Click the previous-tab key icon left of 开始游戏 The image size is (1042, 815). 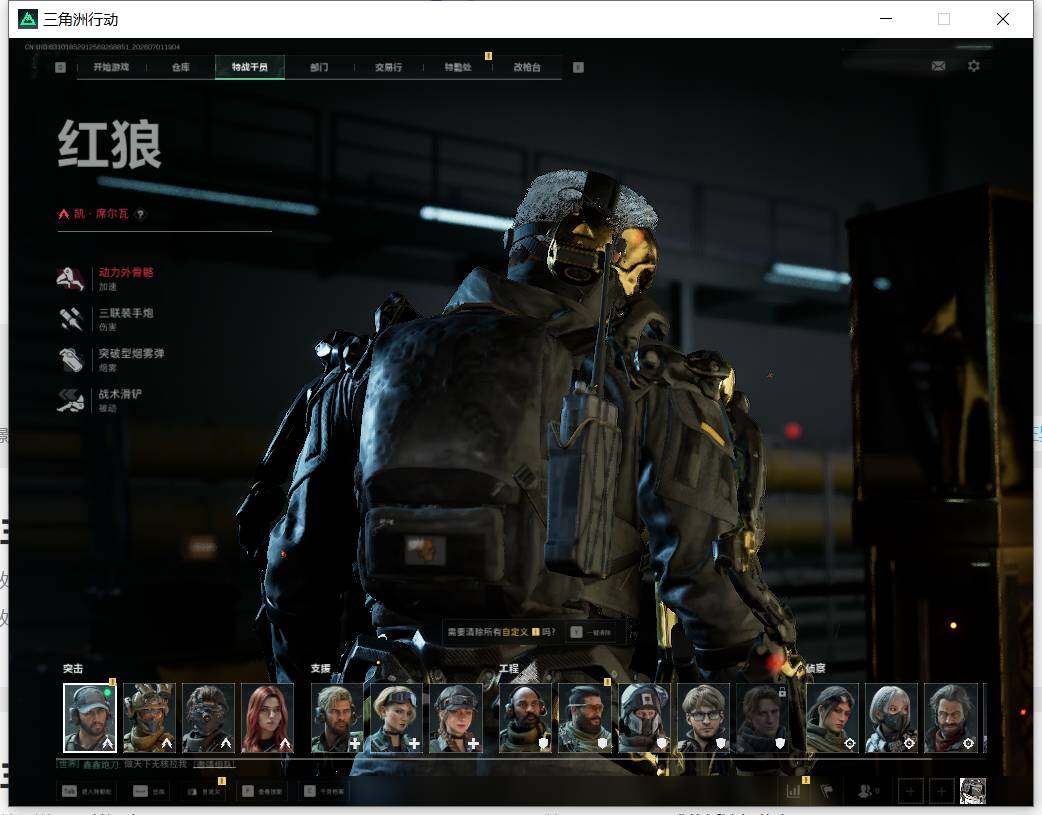pyautogui.click(x=60, y=67)
